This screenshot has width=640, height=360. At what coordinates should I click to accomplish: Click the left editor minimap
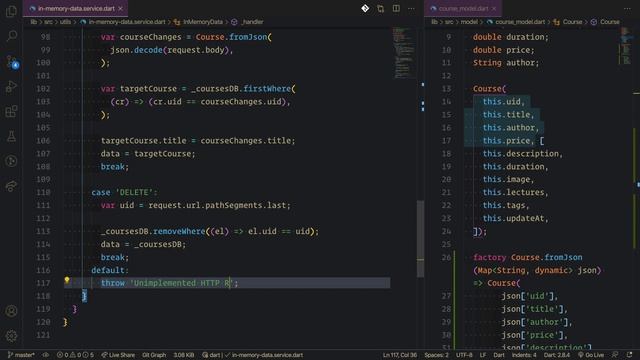point(403,53)
